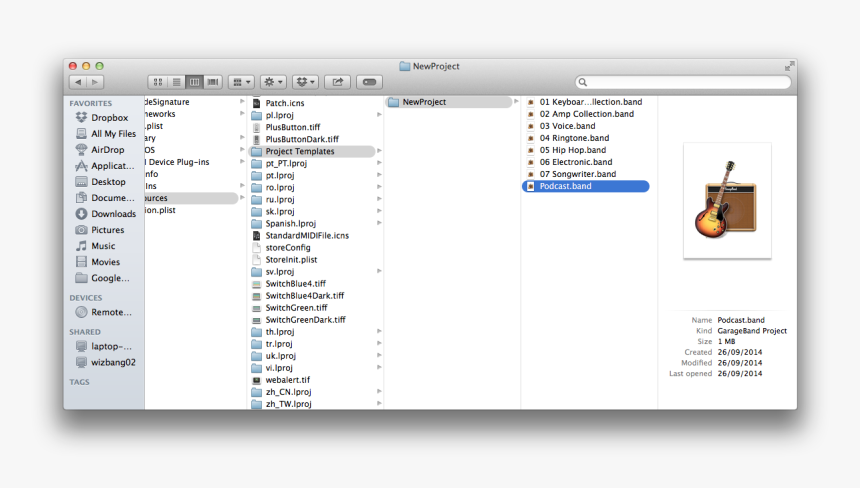The height and width of the screenshot is (488, 860).
Task: Select 03 Voice.band project
Action: click(x=561, y=126)
